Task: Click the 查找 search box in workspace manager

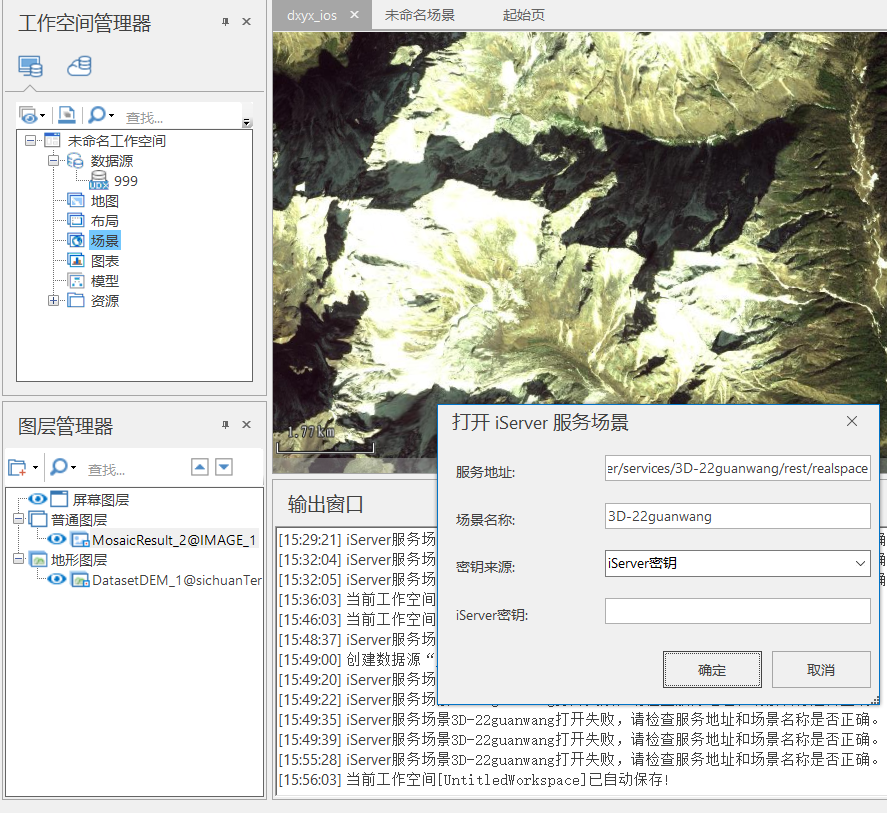Action: click(181, 118)
